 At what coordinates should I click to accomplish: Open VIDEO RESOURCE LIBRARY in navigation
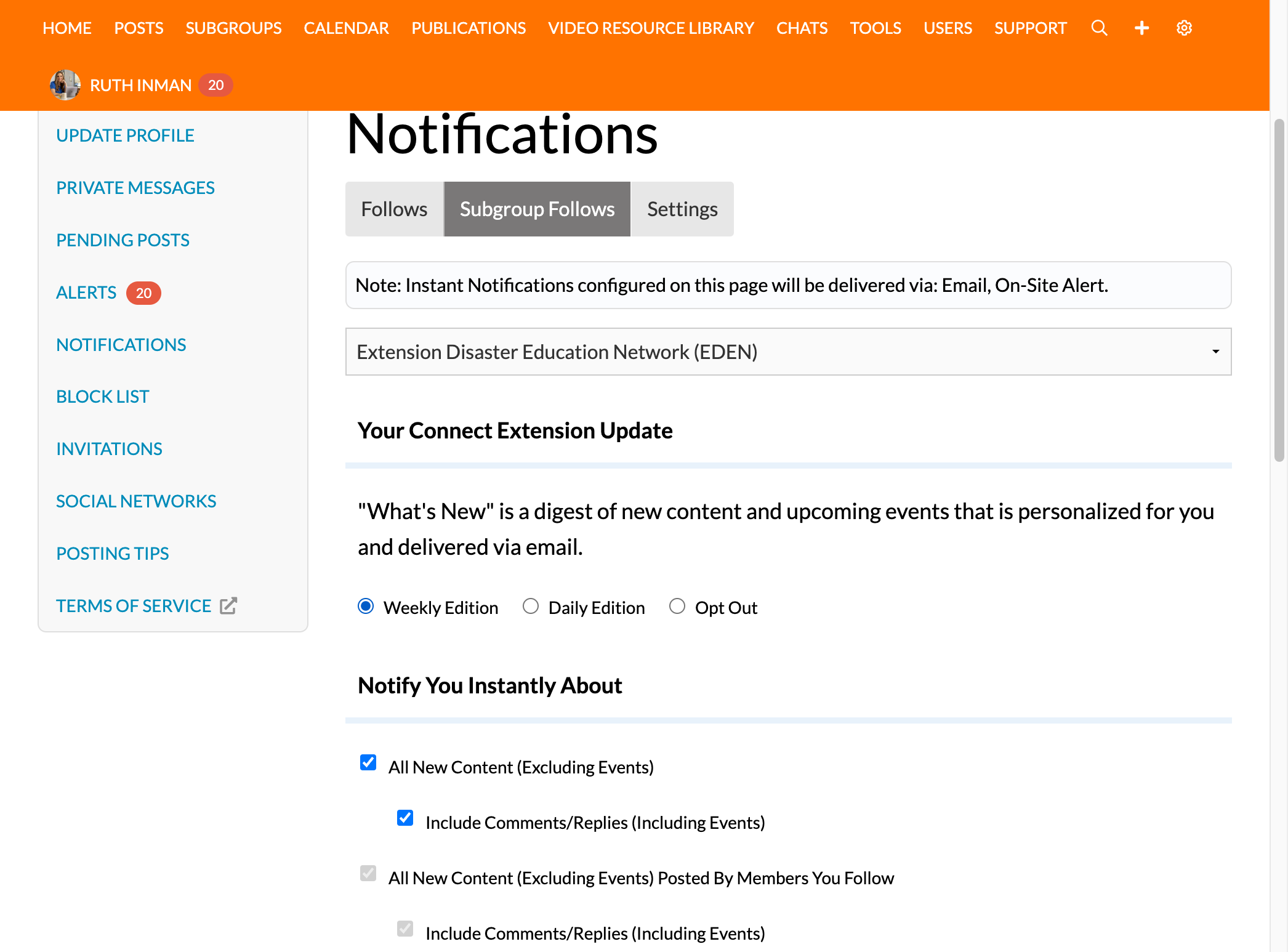(651, 28)
